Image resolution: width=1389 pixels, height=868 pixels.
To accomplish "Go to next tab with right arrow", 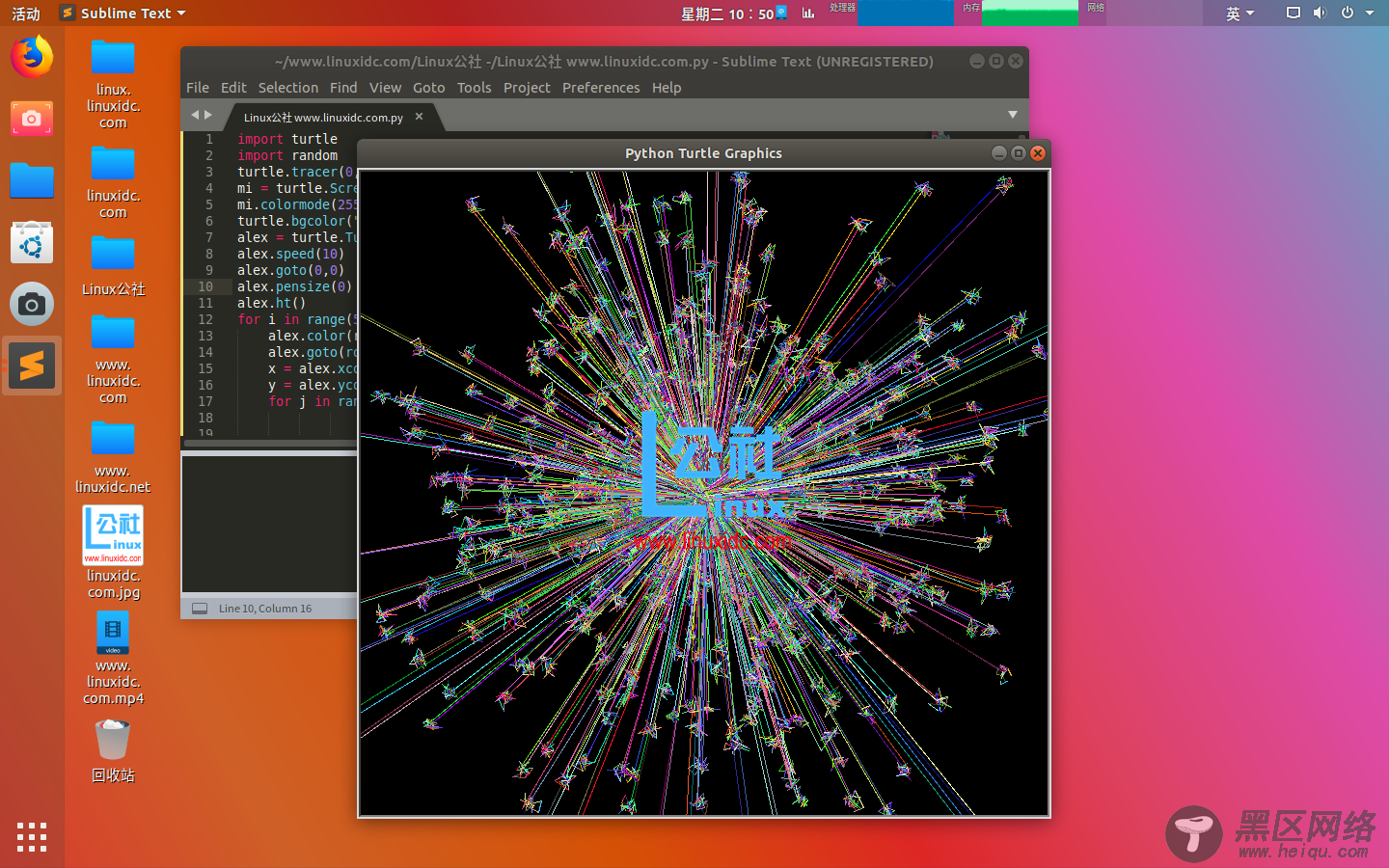I will [208, 115].
